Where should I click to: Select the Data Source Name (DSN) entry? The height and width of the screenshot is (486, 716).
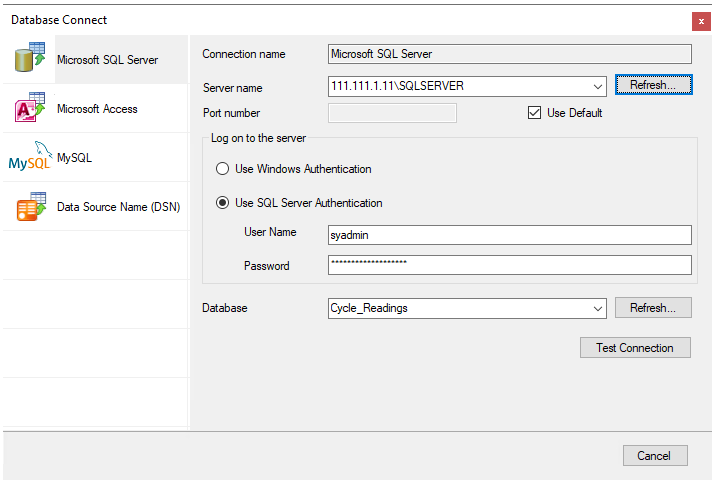tap(95, 206)
